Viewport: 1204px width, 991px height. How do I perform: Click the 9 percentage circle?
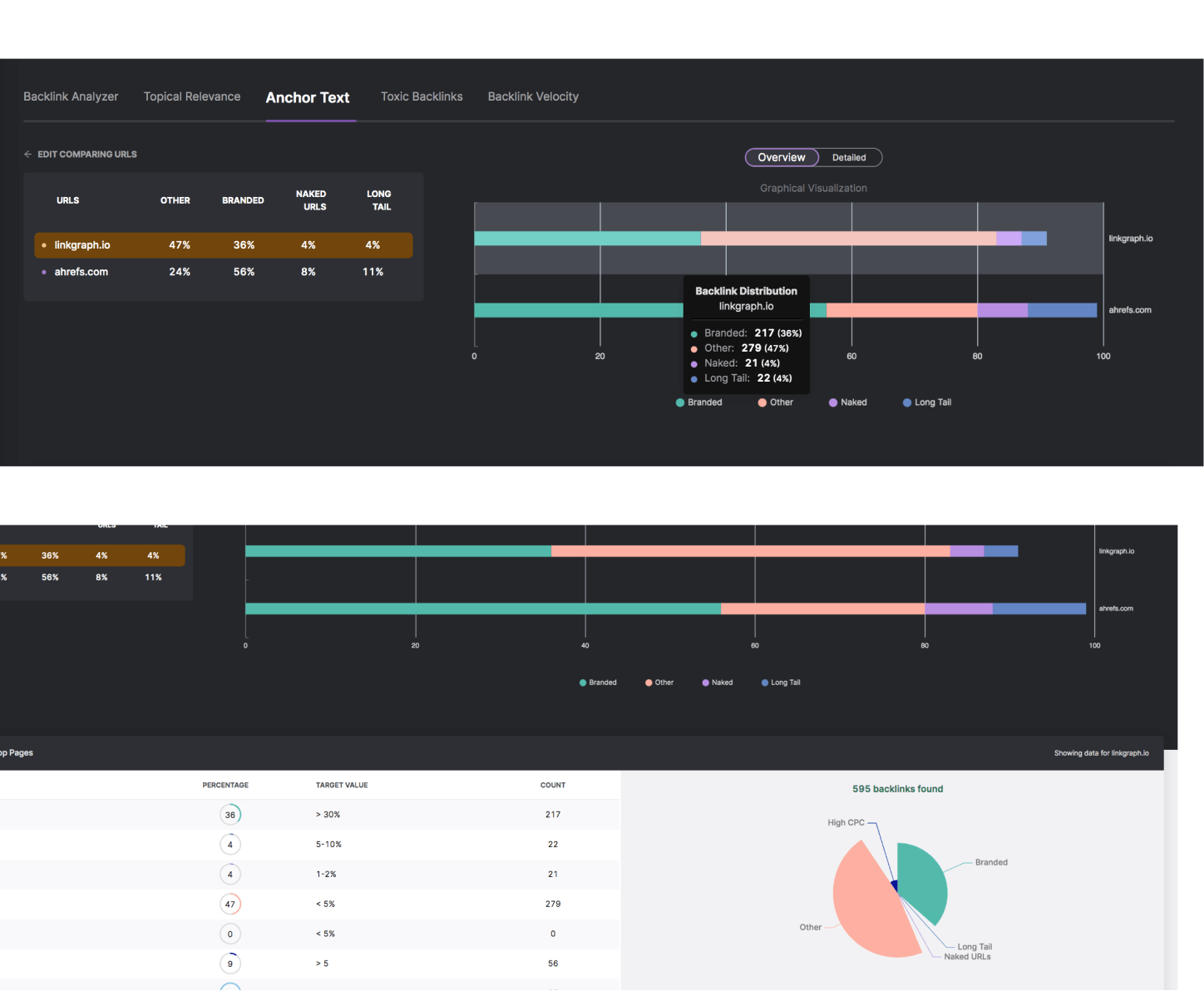[x=230, y=964]
